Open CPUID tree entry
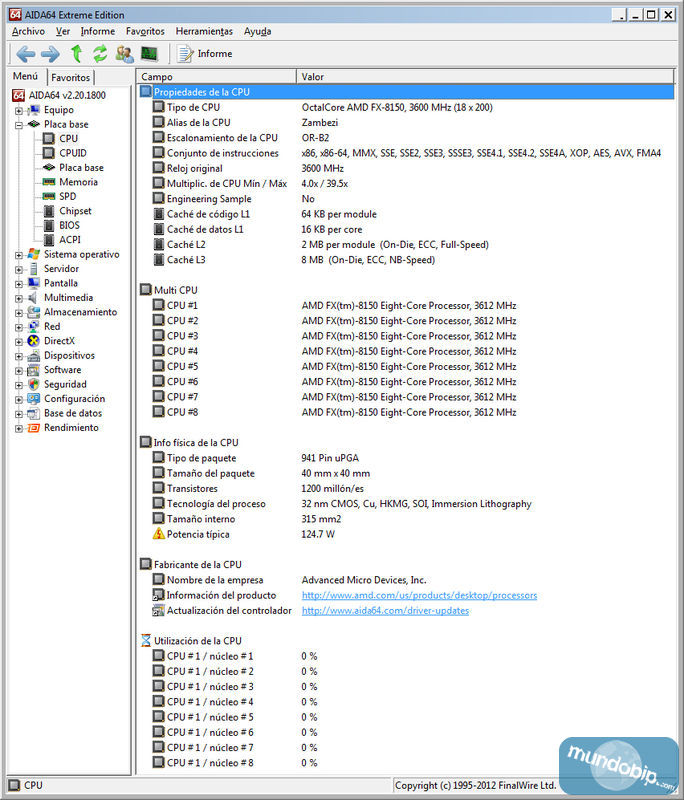The height and width of the screenshot is (800, 684). [72, 153]
